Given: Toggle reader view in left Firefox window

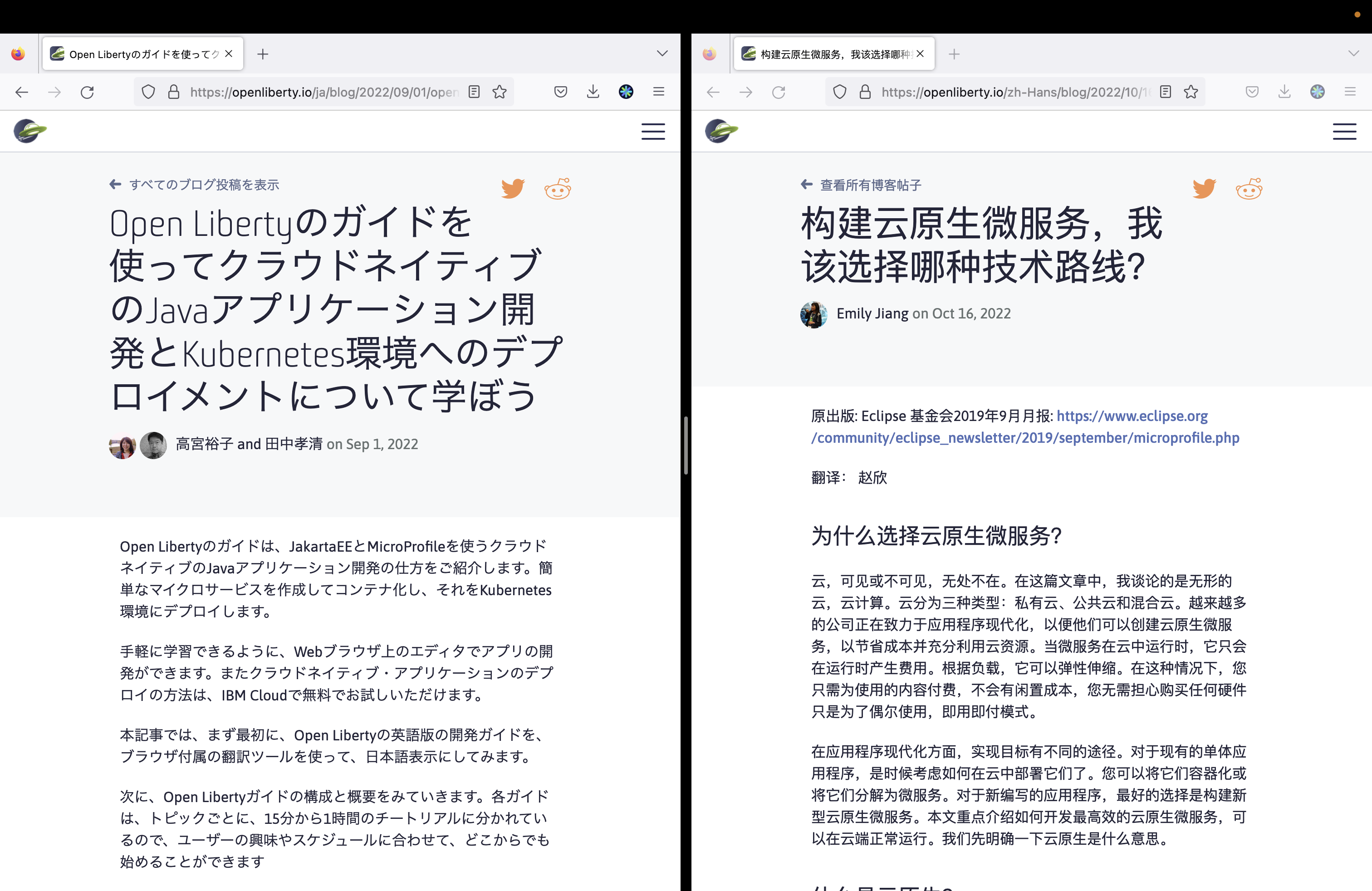Looking at the screenshot, I should (x=474, y=92).
